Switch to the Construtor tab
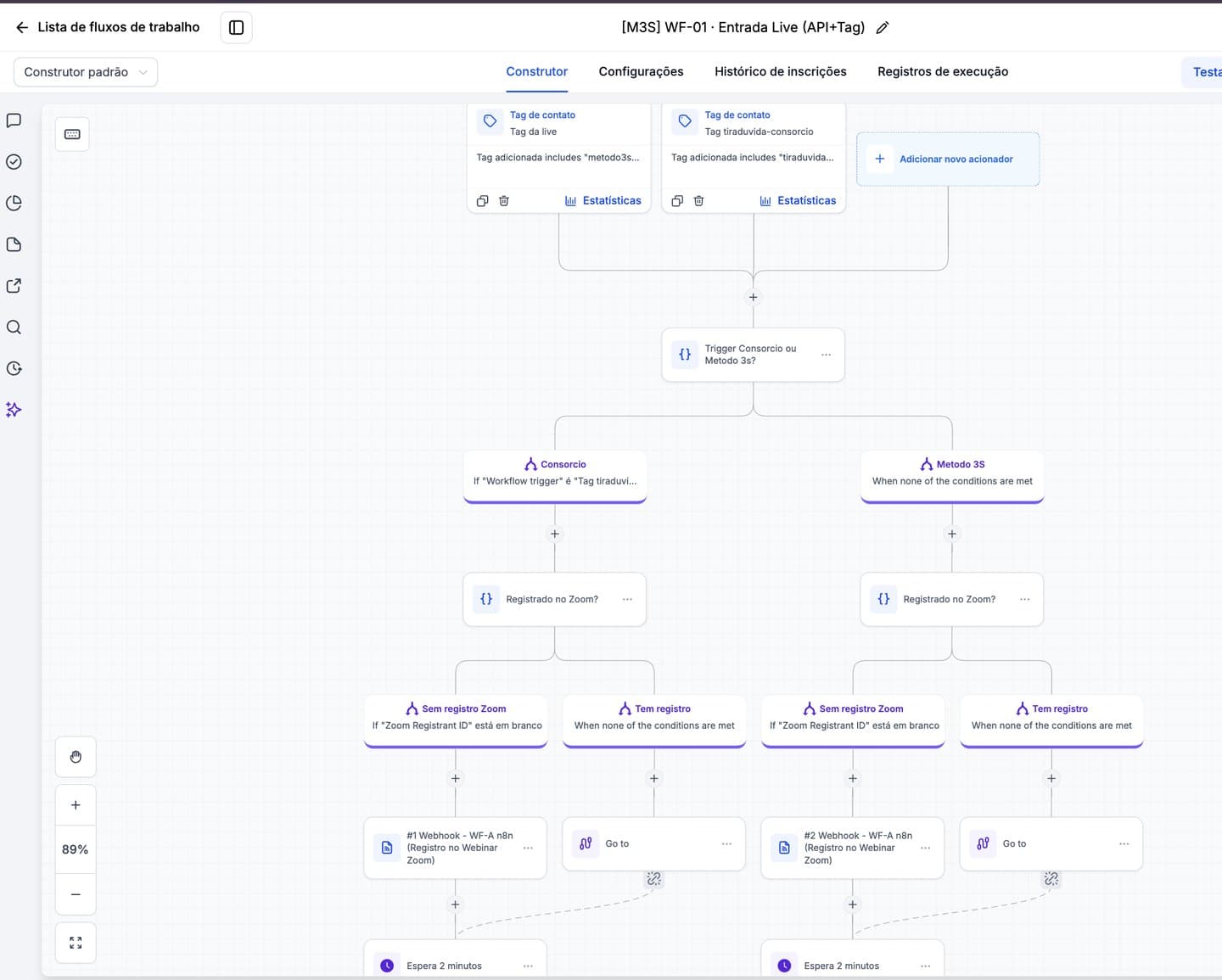 click(x=536, y=72)
